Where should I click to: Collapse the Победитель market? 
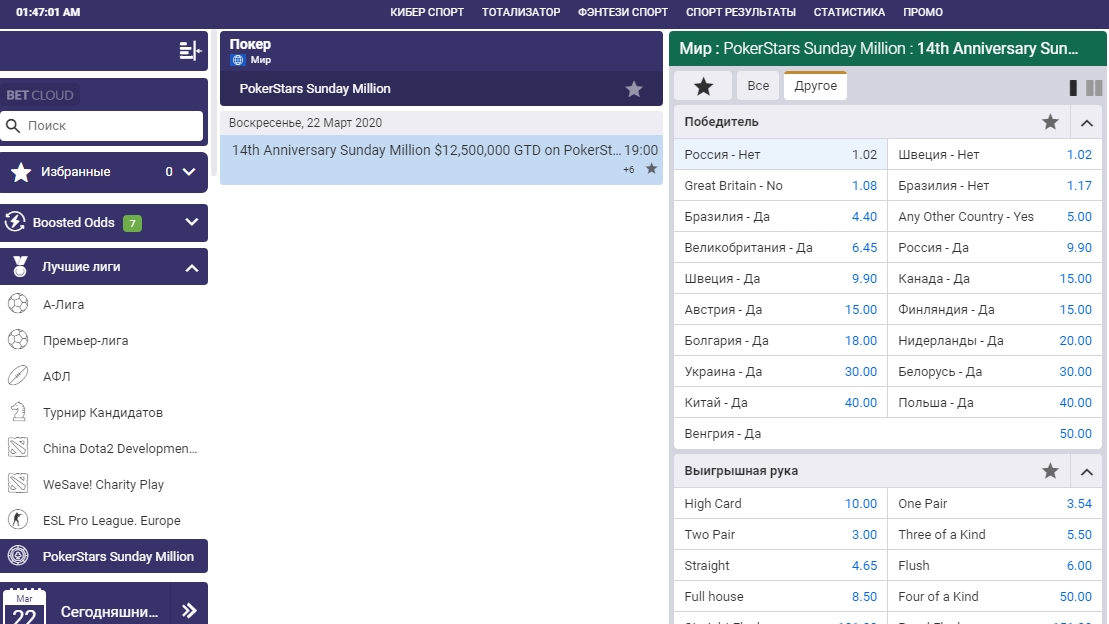pos(1087,122)
